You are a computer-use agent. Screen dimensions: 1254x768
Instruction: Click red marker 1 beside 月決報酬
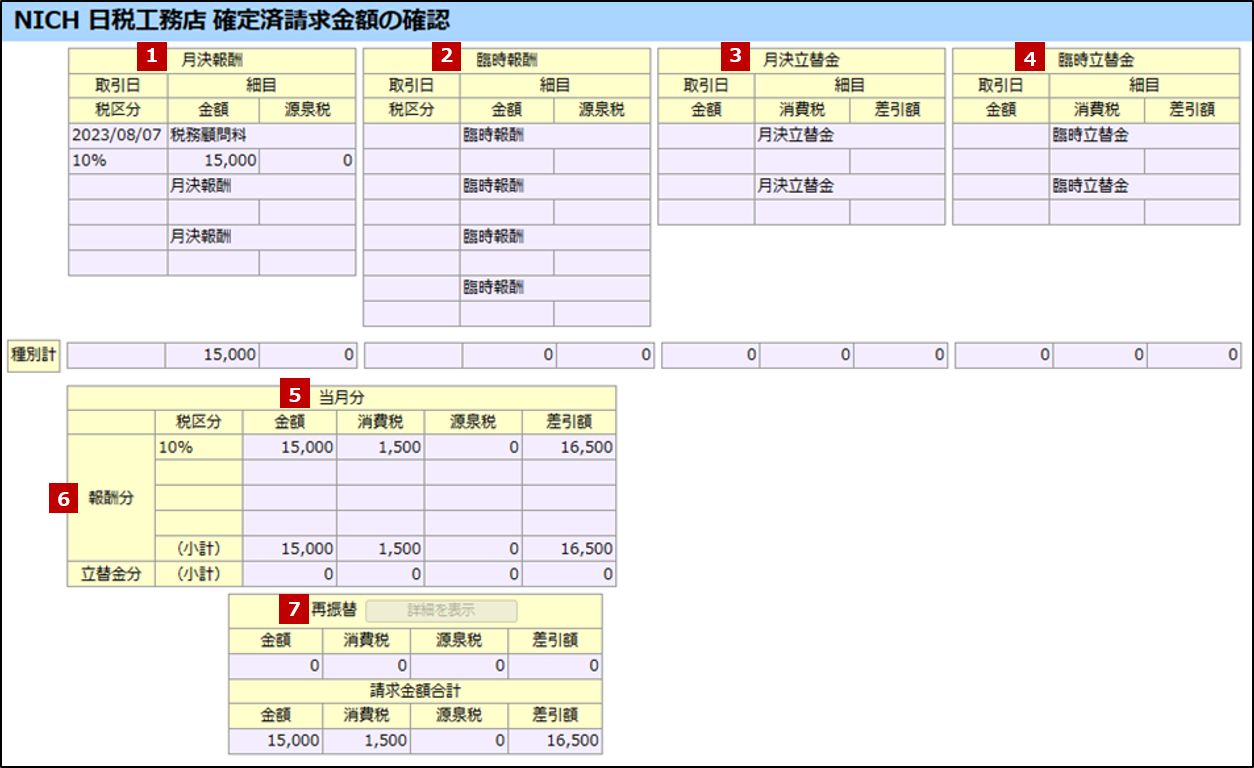tap(151, 56)
